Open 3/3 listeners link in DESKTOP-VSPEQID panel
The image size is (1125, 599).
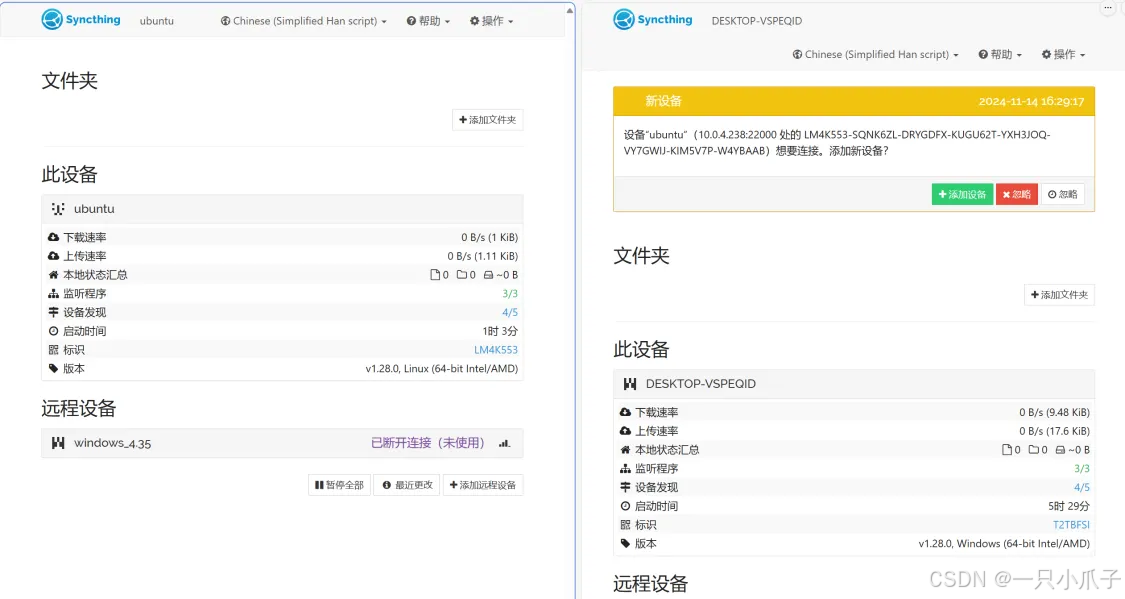1082,468
